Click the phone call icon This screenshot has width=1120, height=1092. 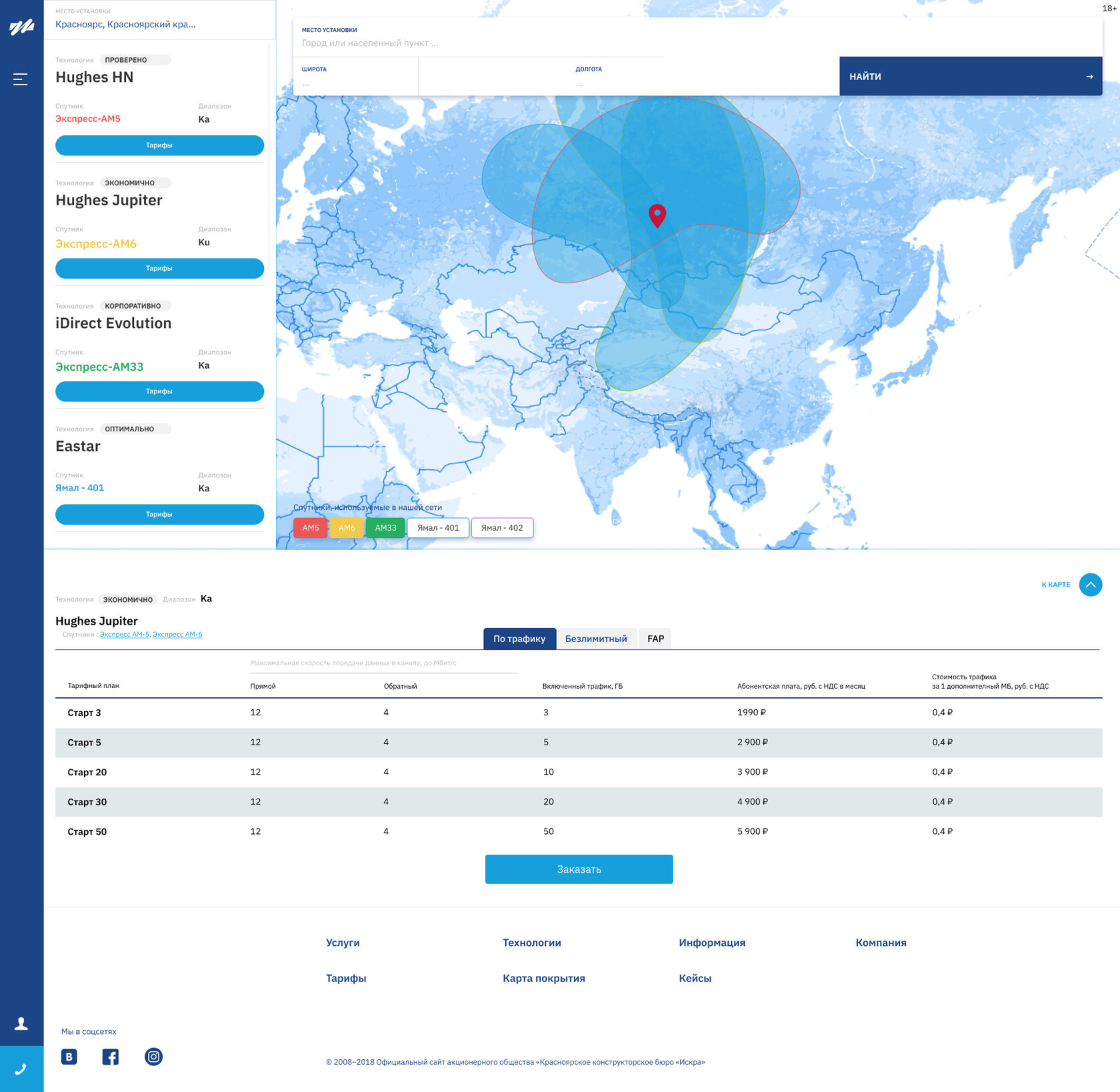coord(21,1069)
